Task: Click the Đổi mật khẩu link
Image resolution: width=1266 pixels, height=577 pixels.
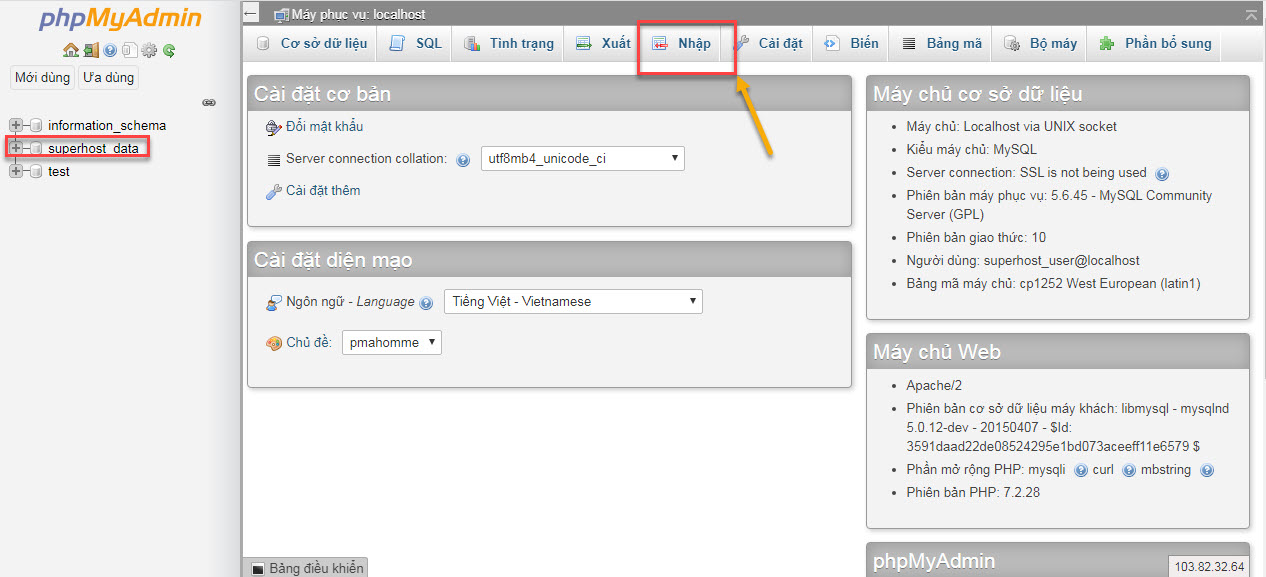Action: click(x=324, y=127)
